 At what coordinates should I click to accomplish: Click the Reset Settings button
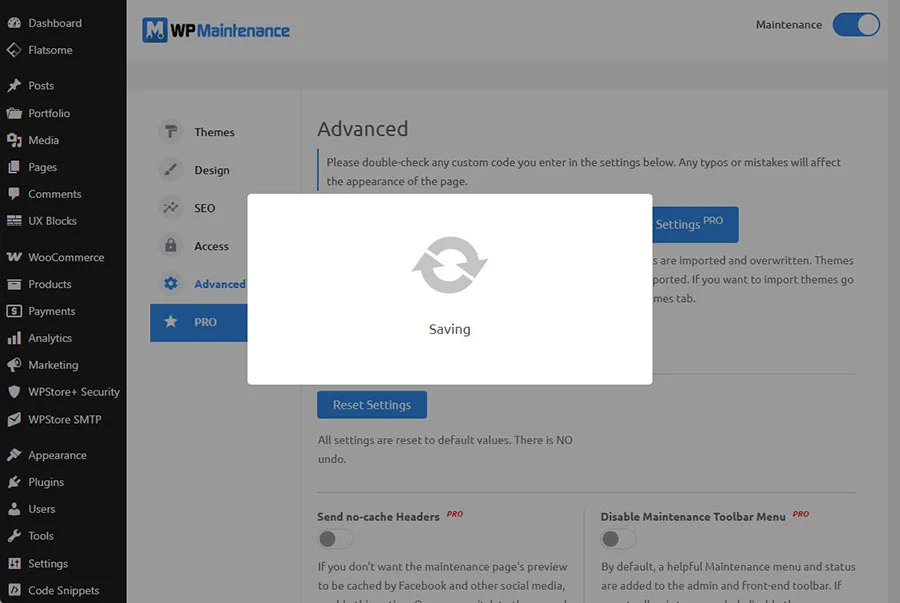coord(372,404)
